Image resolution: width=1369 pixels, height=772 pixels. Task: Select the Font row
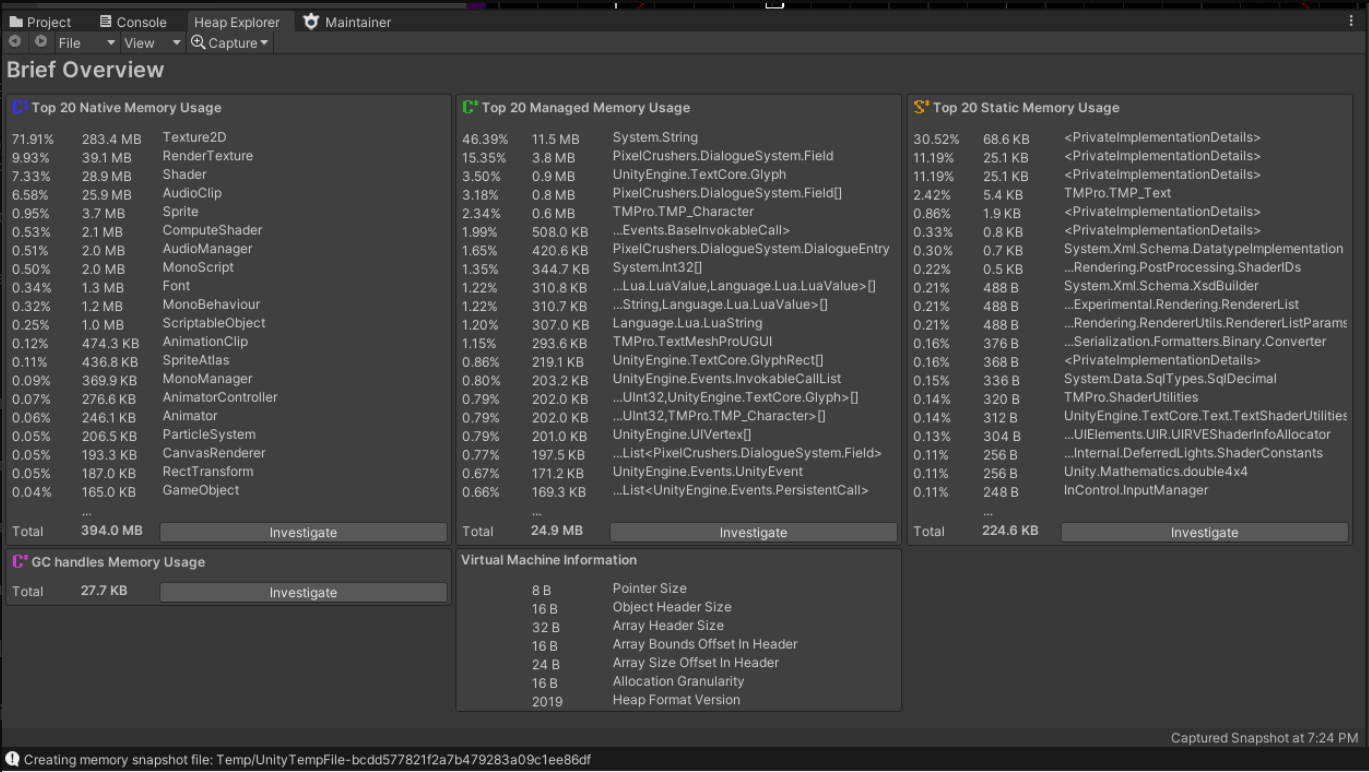(x=229, y=286)
